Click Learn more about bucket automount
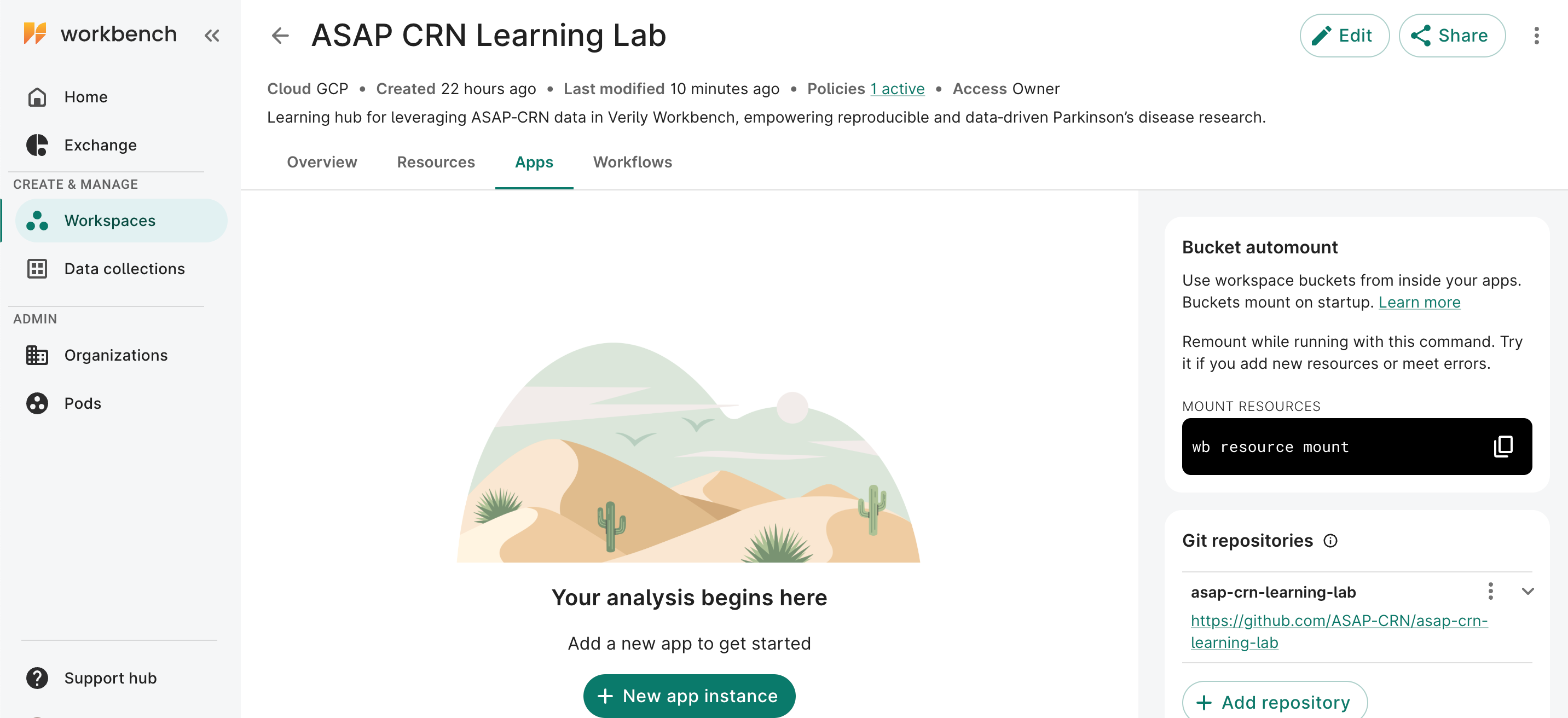This screenshot has height=718, width=1568. pos(1419,303)
